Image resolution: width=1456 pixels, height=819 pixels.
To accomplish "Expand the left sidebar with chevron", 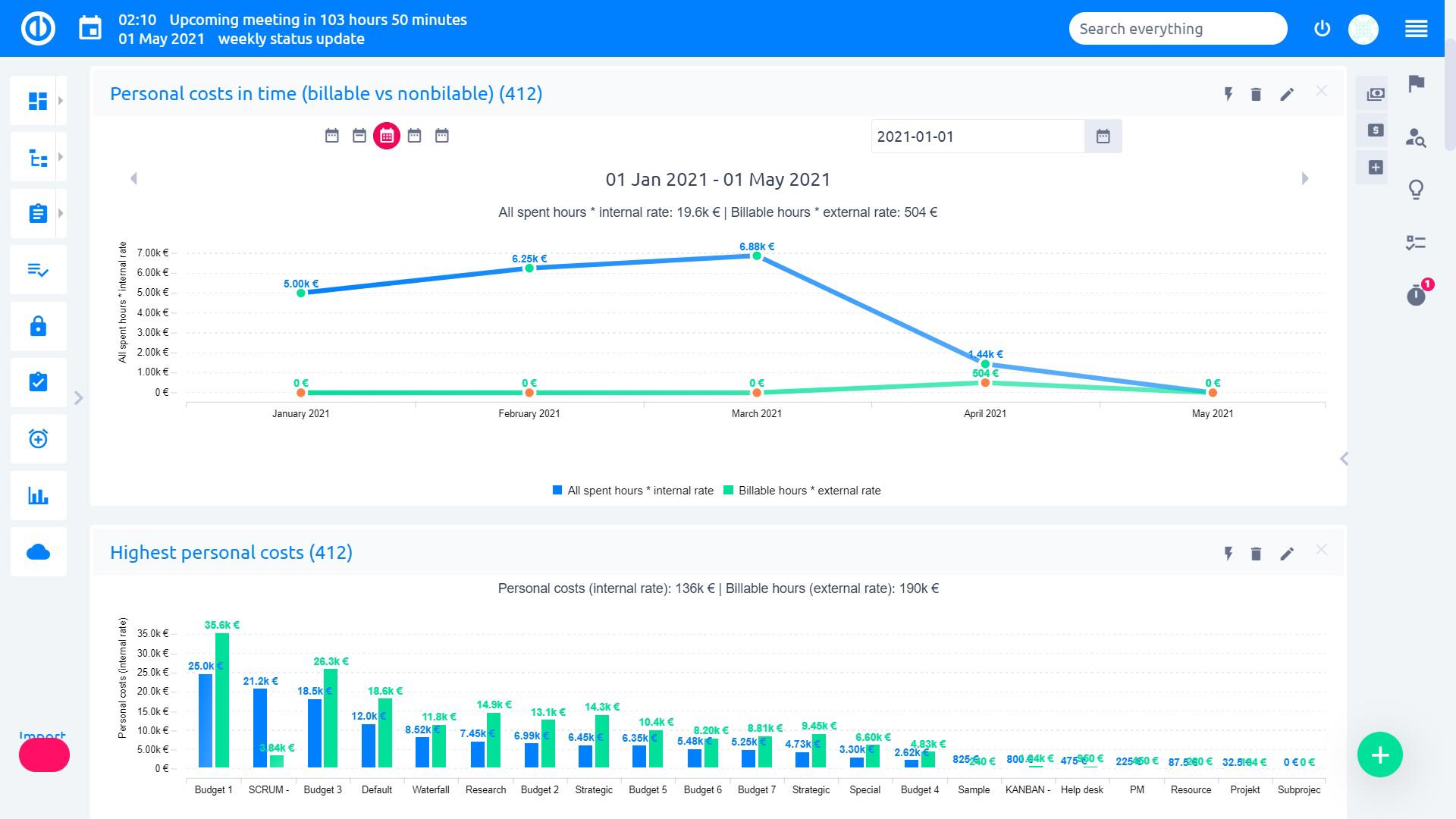I will (78, 398).
